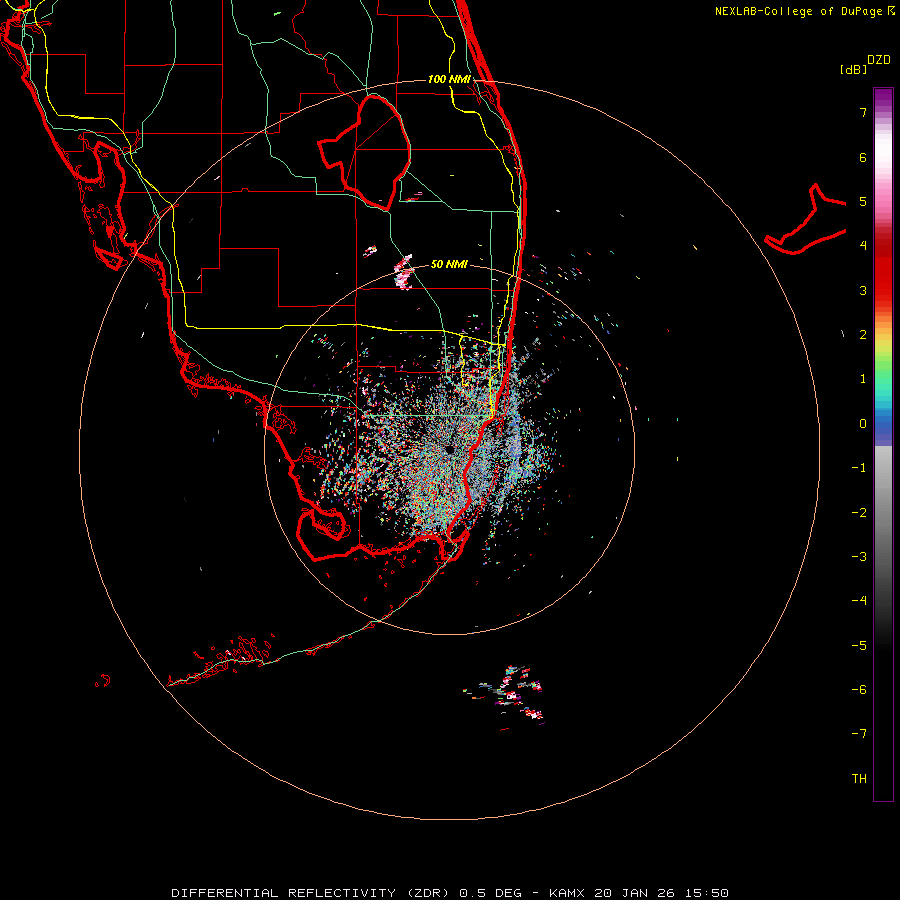Click the positive 5 tick on the scale

(863, 201)
